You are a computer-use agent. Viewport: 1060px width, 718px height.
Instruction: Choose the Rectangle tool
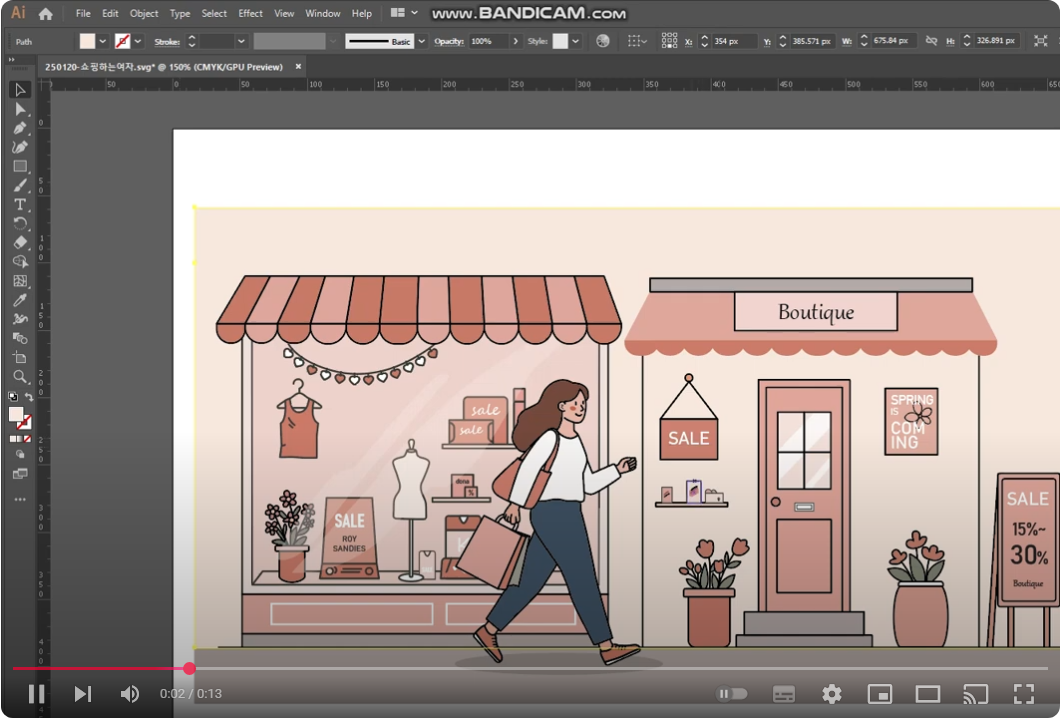point(20,166)
